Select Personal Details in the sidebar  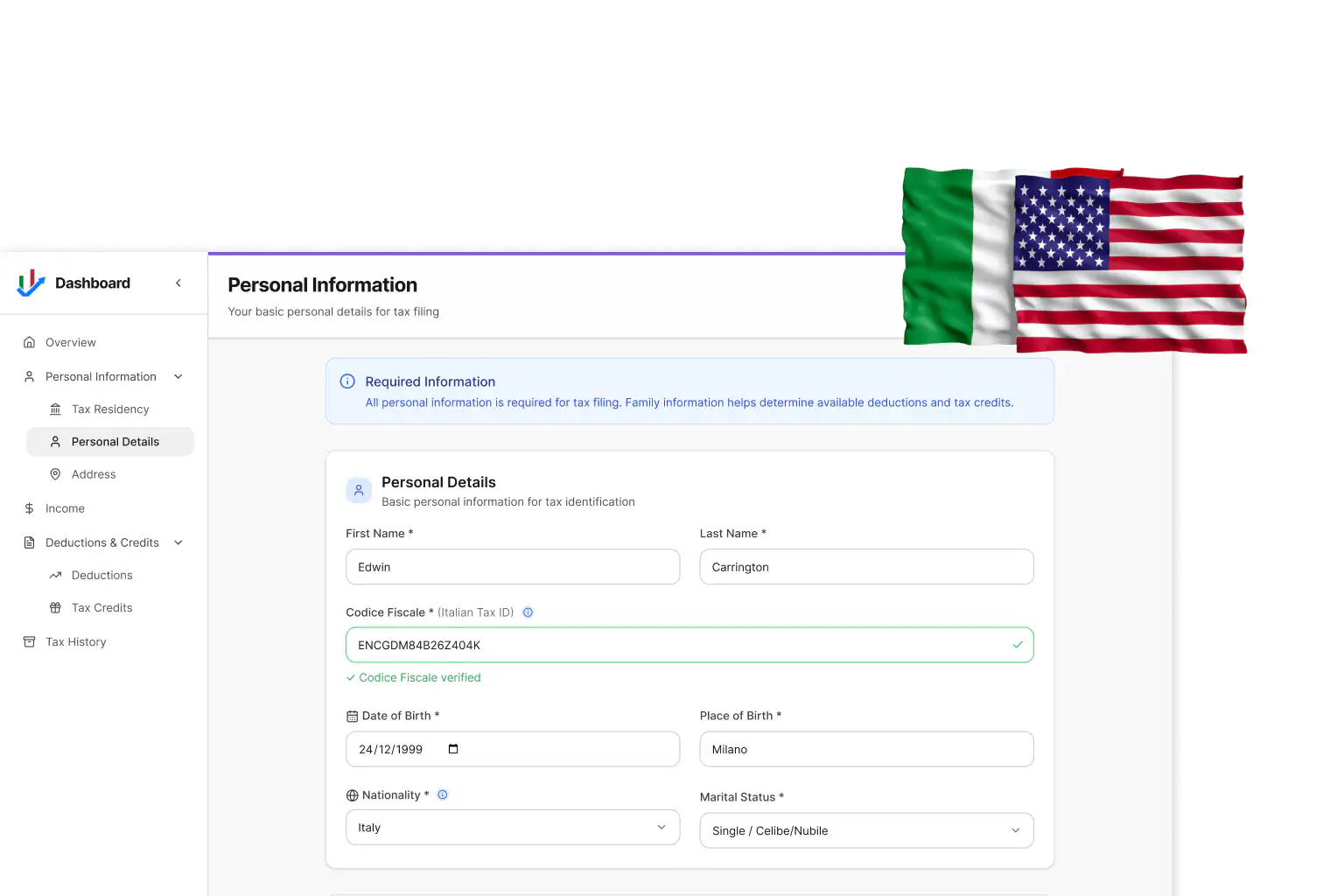pyautogui.click(x=115, y=441)
